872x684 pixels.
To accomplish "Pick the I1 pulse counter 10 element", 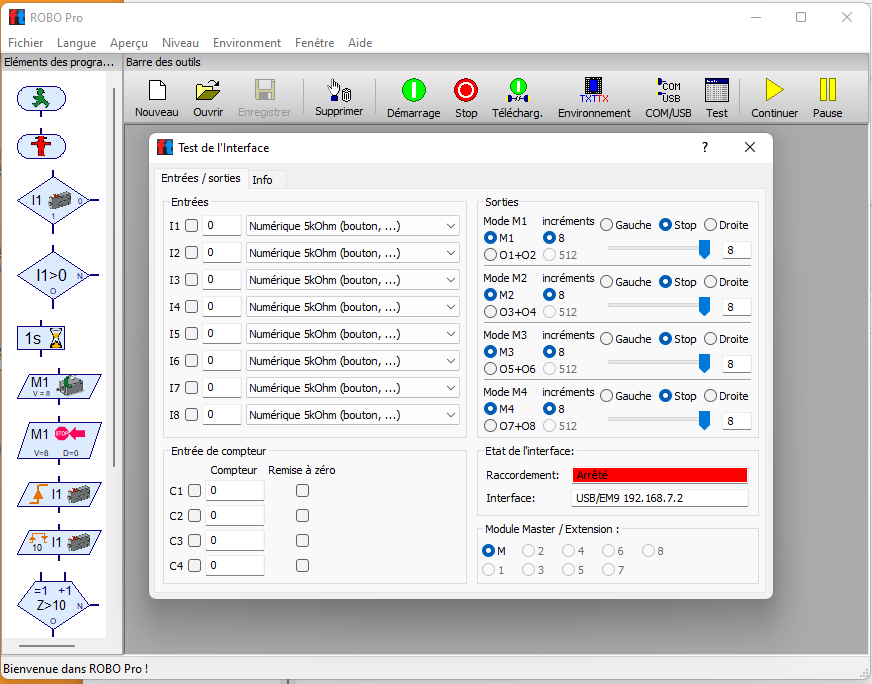I will click(59, 542).
